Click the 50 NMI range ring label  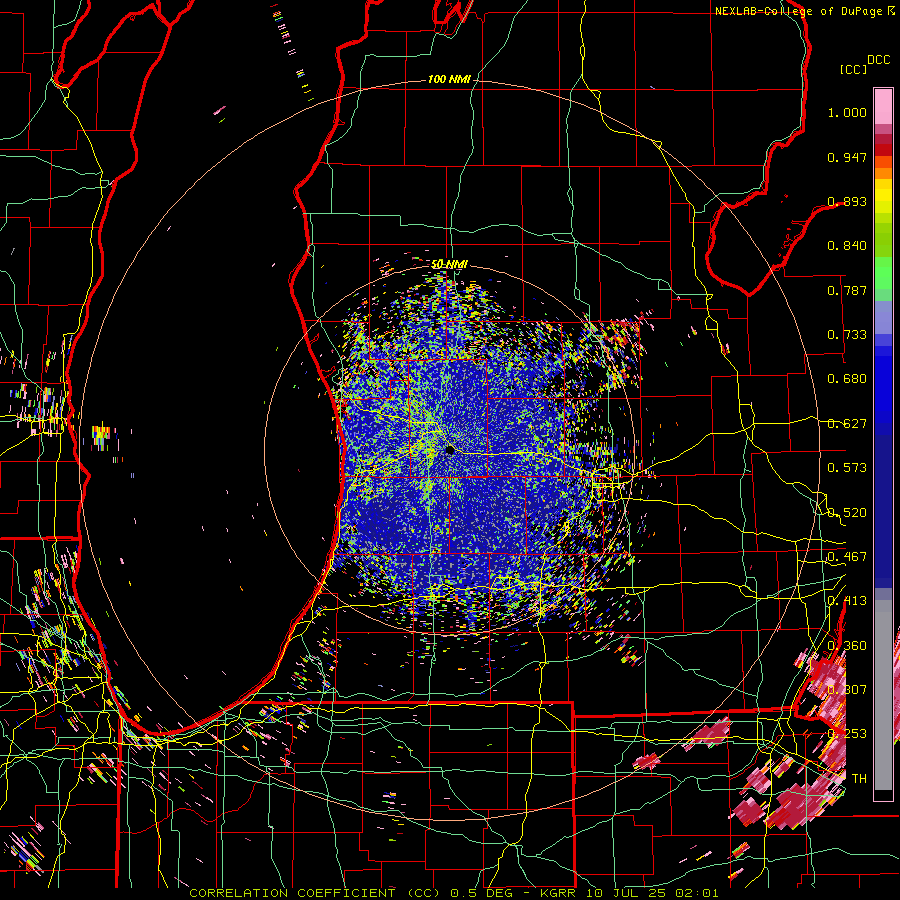(449, 264)
